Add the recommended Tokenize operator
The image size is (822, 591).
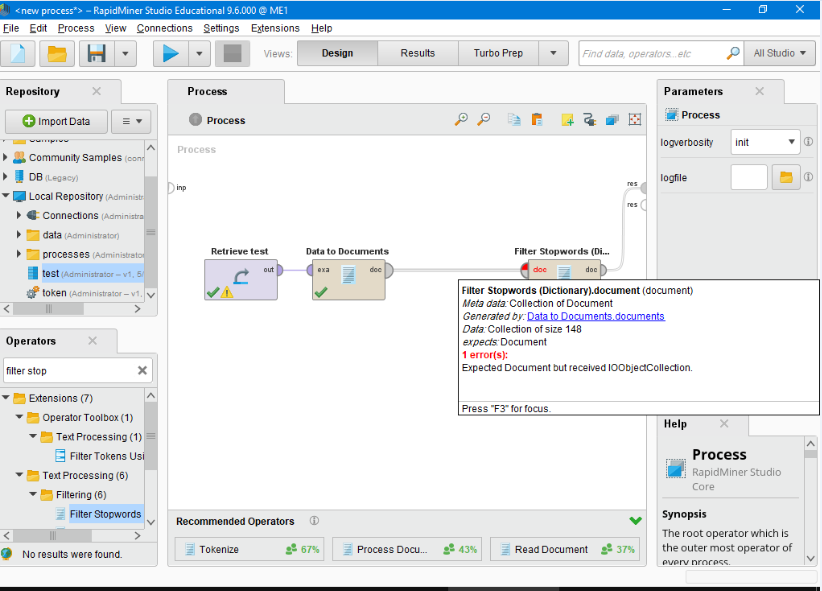point(250,549)
